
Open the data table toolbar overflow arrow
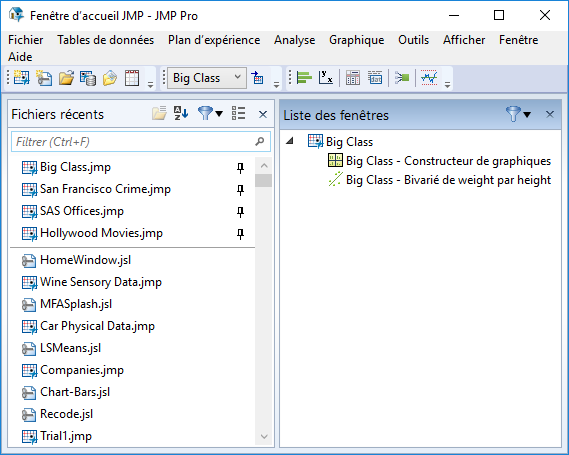tap(276, 85)
